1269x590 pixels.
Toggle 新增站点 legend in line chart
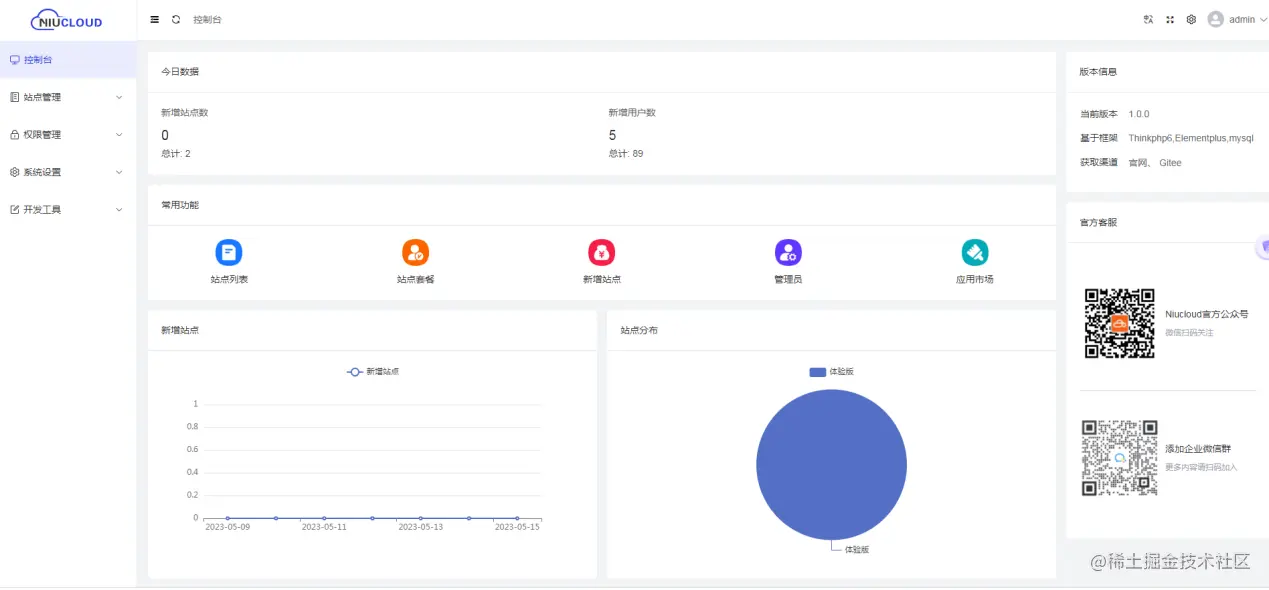373,371
